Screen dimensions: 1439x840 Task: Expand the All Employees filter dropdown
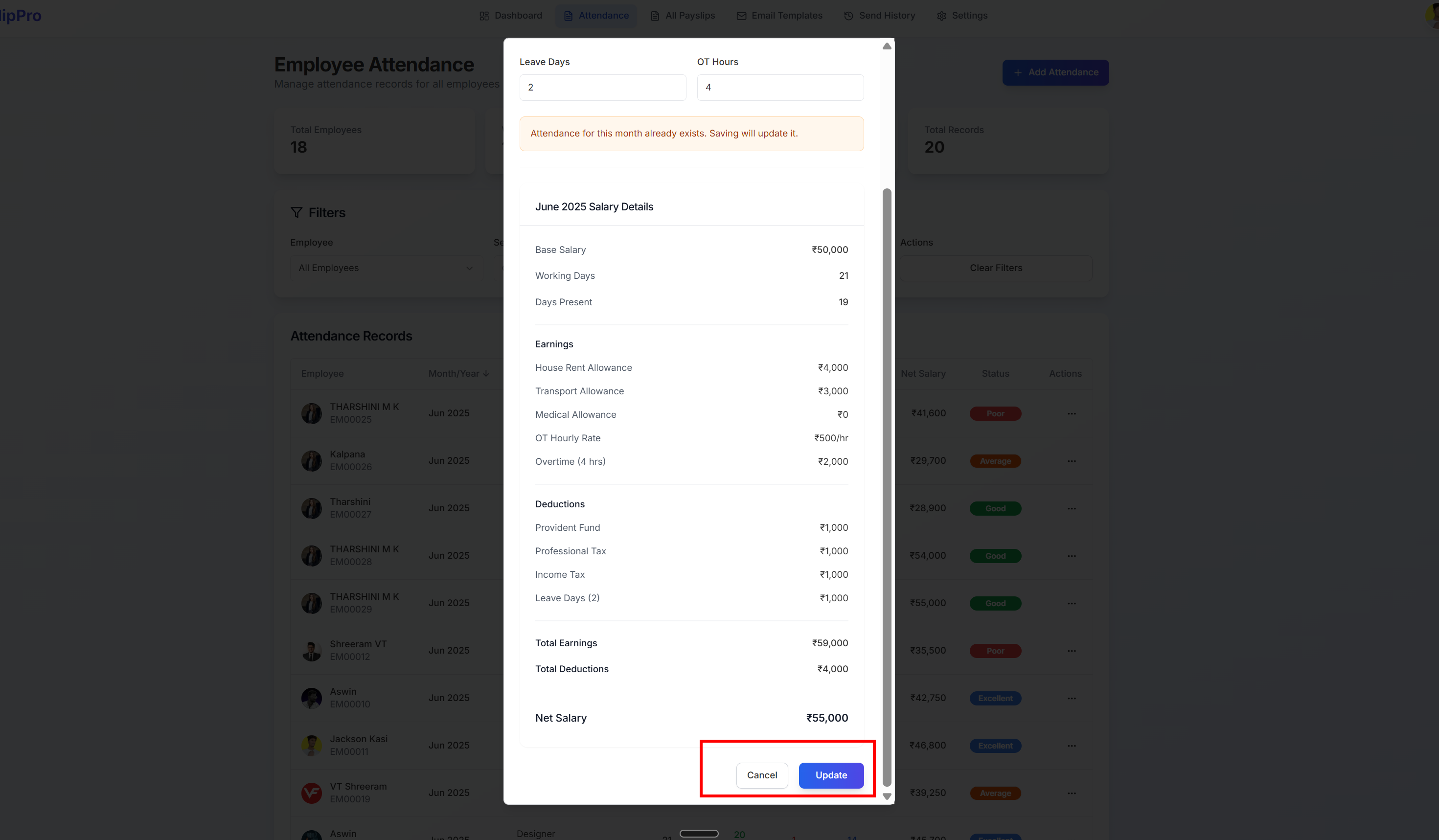(386, 268)
